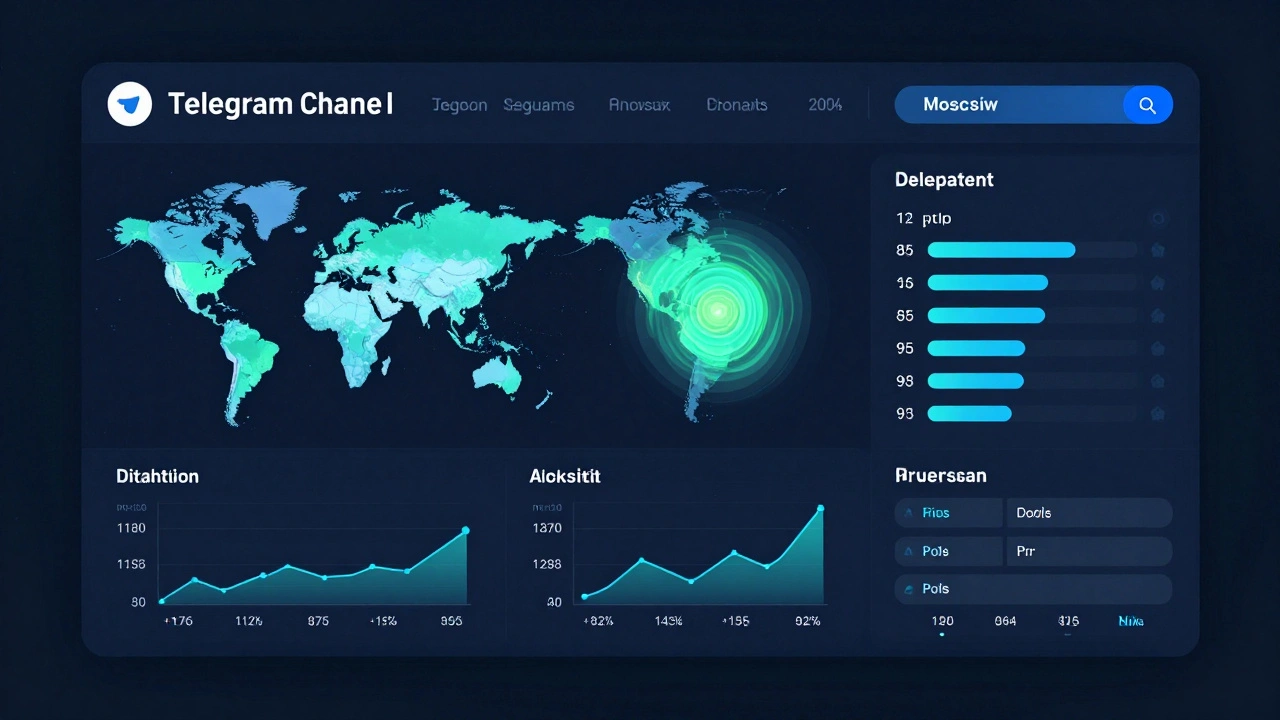Click the home icon beside the bottom 93 bar
Screen dimensions: 1280x720
coord(1159,413)
